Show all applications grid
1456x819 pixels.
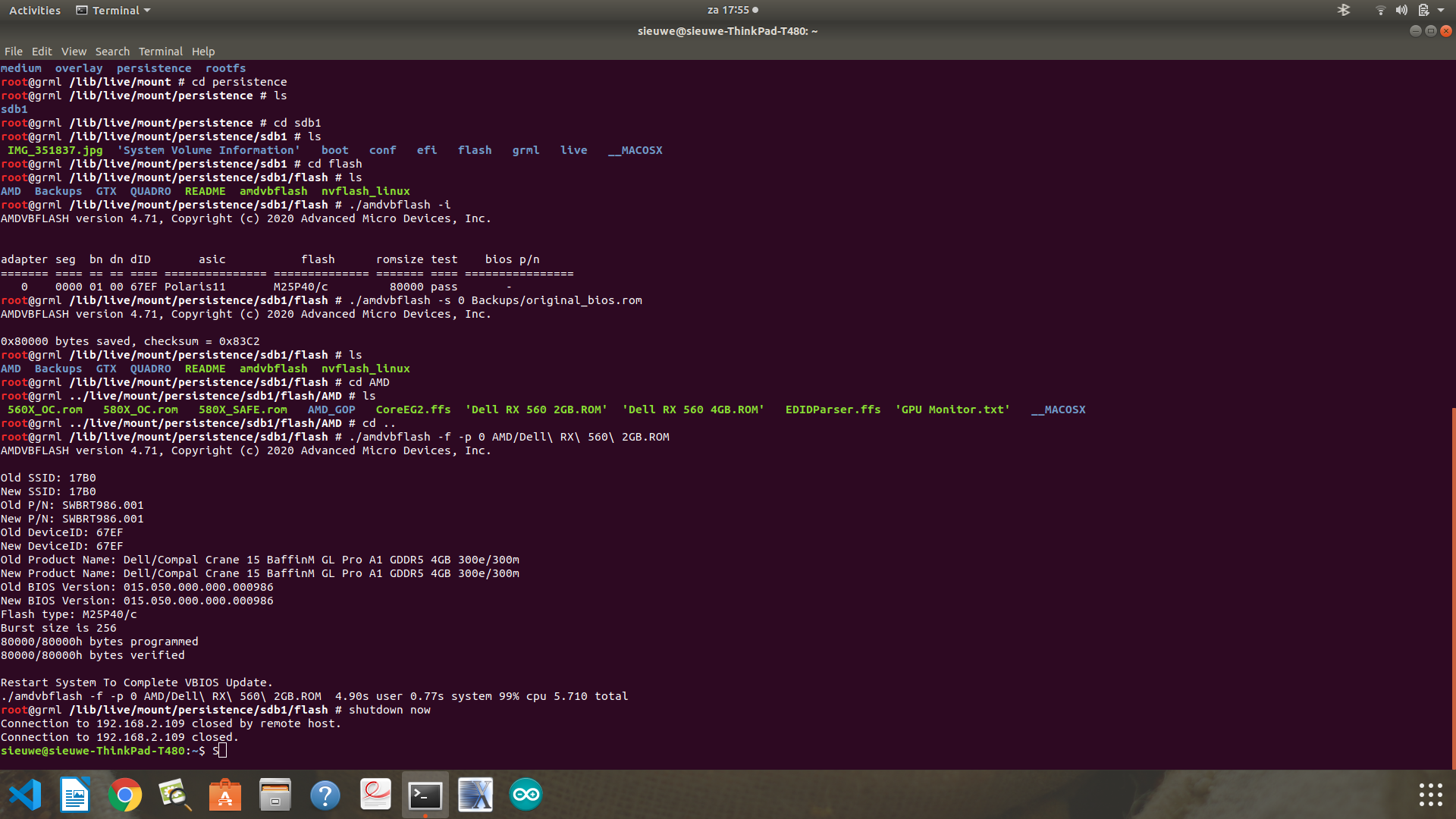pyautogui.click(x=1430, y=795)
